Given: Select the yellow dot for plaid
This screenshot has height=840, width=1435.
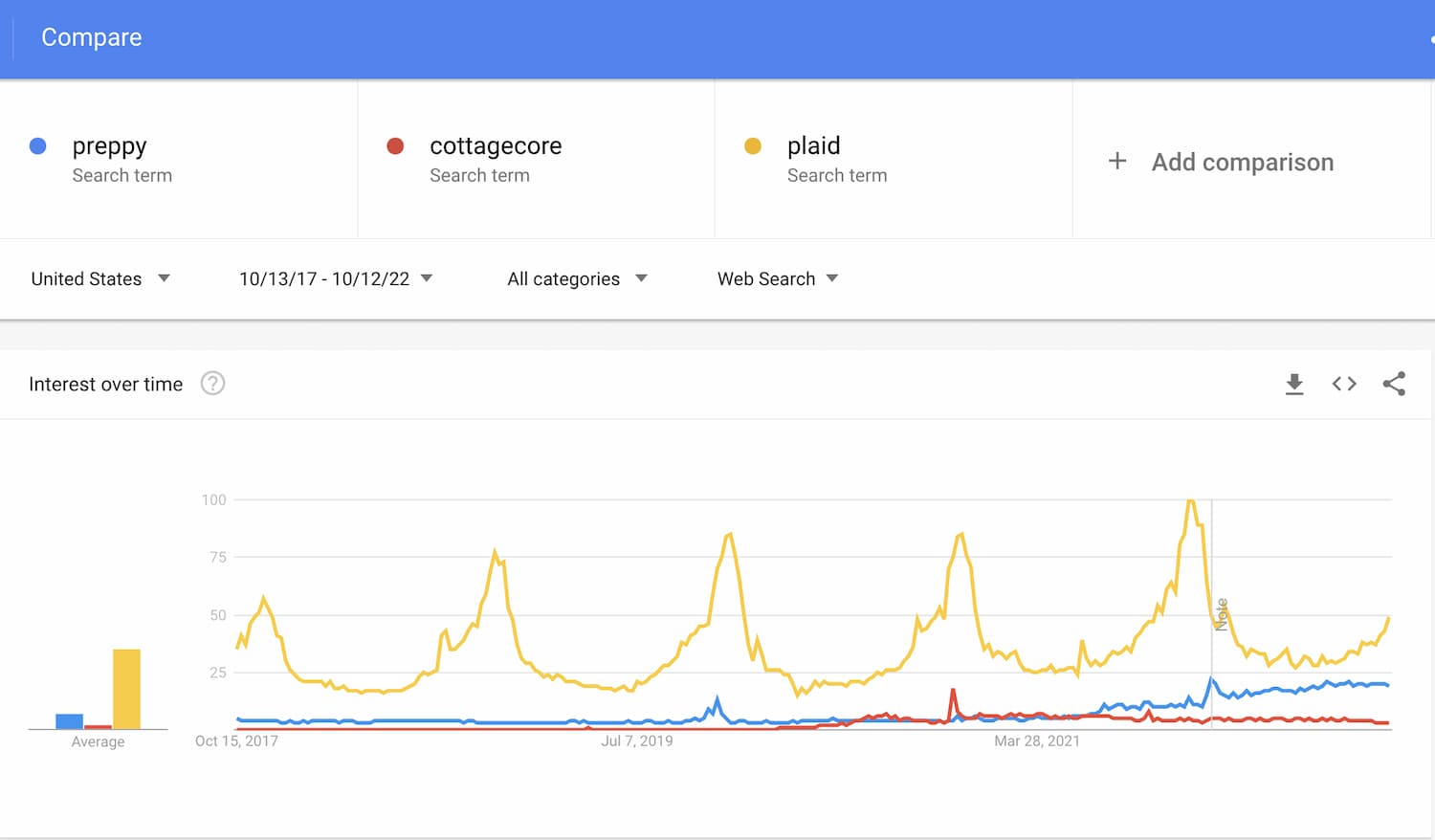Looking at the screenshot, I should pyautogui.click(x=753, y=145).
